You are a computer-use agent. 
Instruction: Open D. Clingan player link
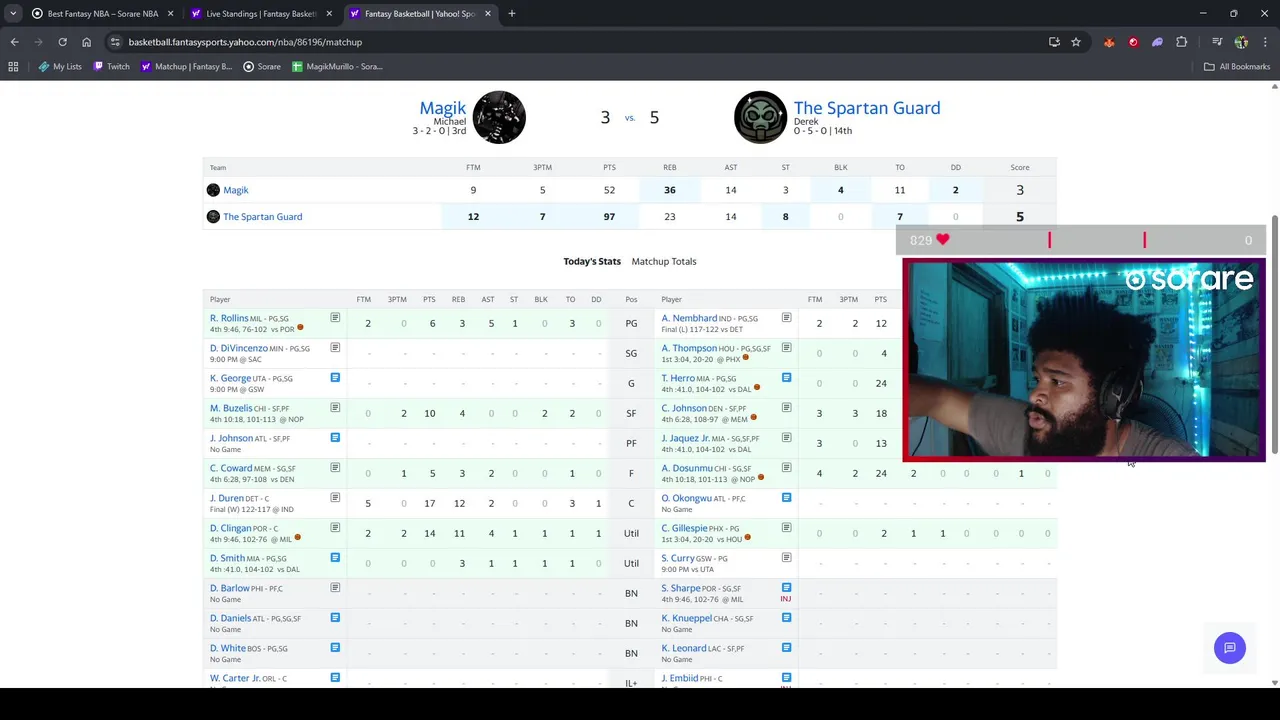pyautogui.click(x=231, y=528)
